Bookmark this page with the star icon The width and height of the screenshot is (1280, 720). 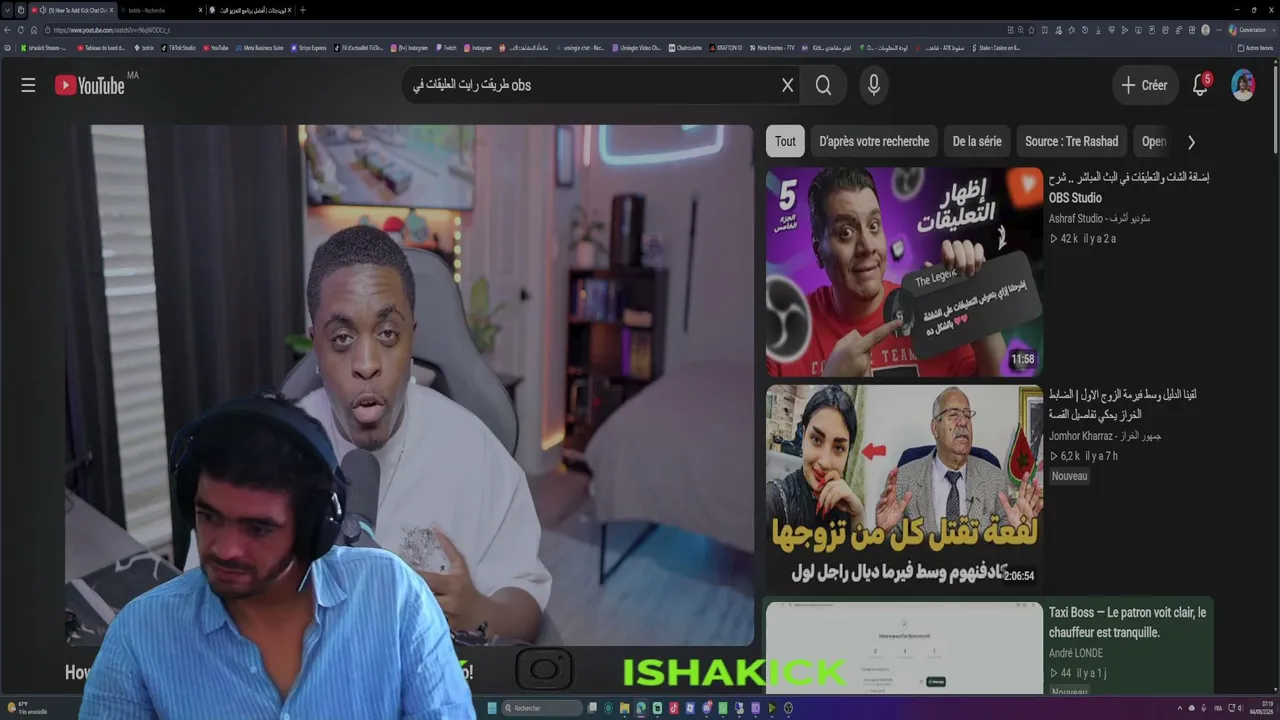click(1033, 30)
